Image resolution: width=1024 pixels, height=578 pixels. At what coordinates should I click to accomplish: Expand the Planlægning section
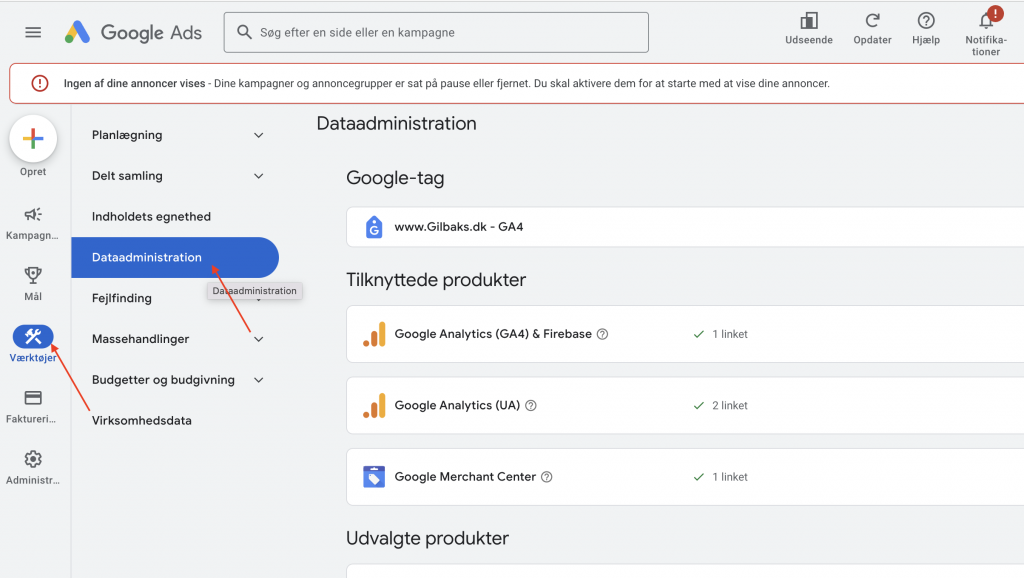pyautogui.click(x=174, y=134)
